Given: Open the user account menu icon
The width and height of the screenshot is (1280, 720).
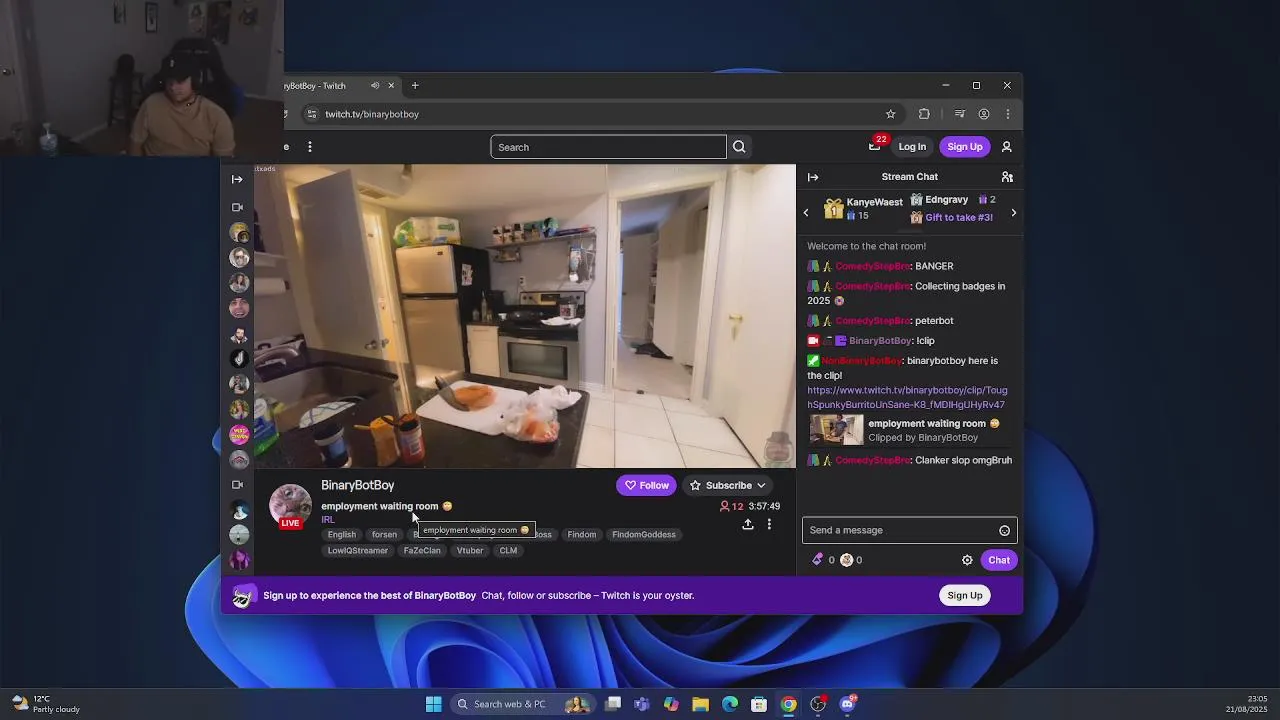Looking at the screenshot, I should tap(1007, 147).
